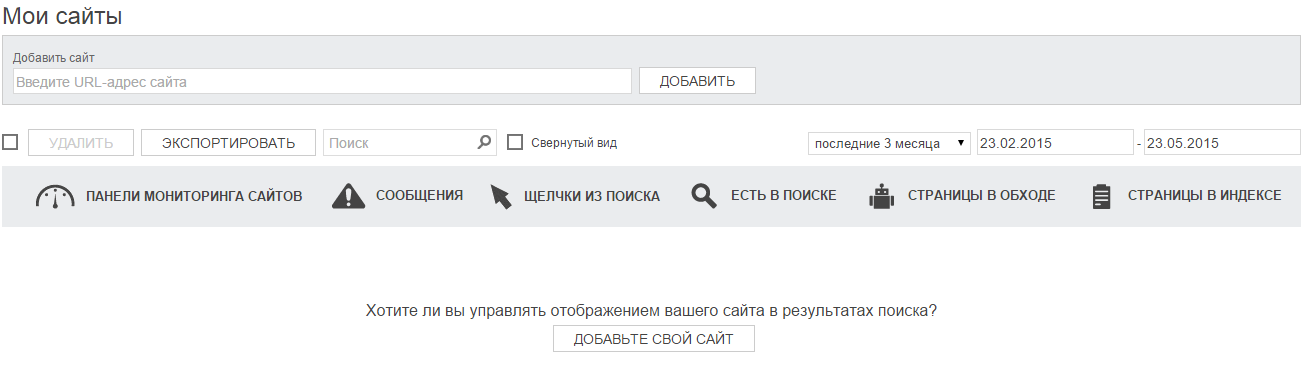Switch to the Сообщения tab
The height and width of the screenshot is (368, 1301).
419,196
